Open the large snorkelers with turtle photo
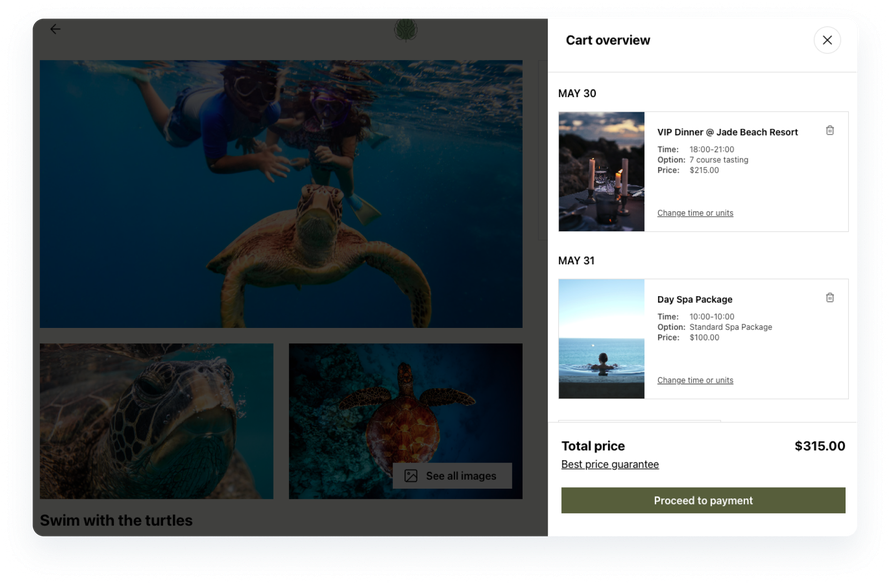The image size is (890, 583). (281, 194)
